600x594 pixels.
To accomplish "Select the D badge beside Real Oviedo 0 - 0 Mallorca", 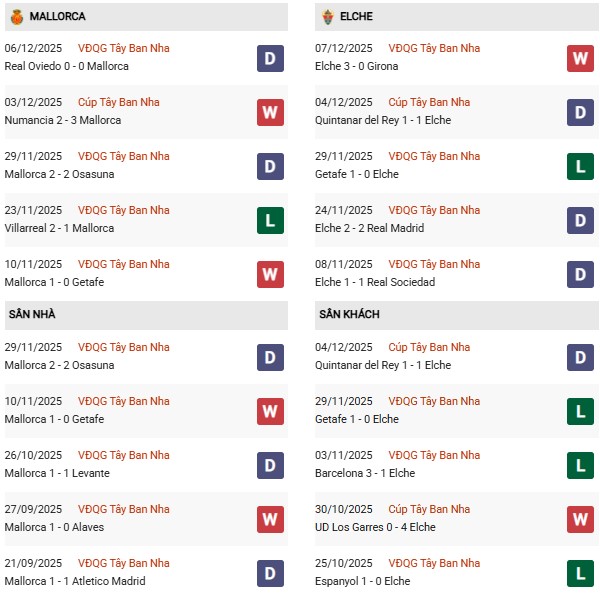I will [x=270, y=58].
